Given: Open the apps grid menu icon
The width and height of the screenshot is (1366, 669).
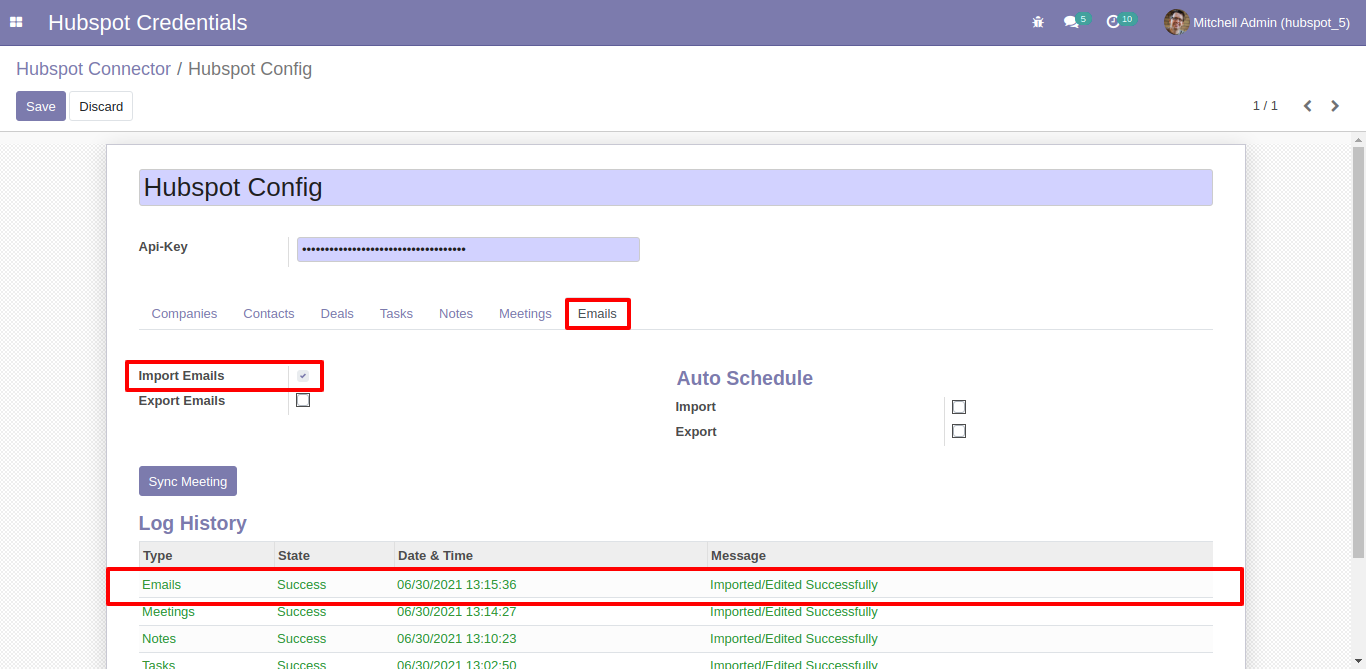Looking at the screenshot, I should 16,22.
